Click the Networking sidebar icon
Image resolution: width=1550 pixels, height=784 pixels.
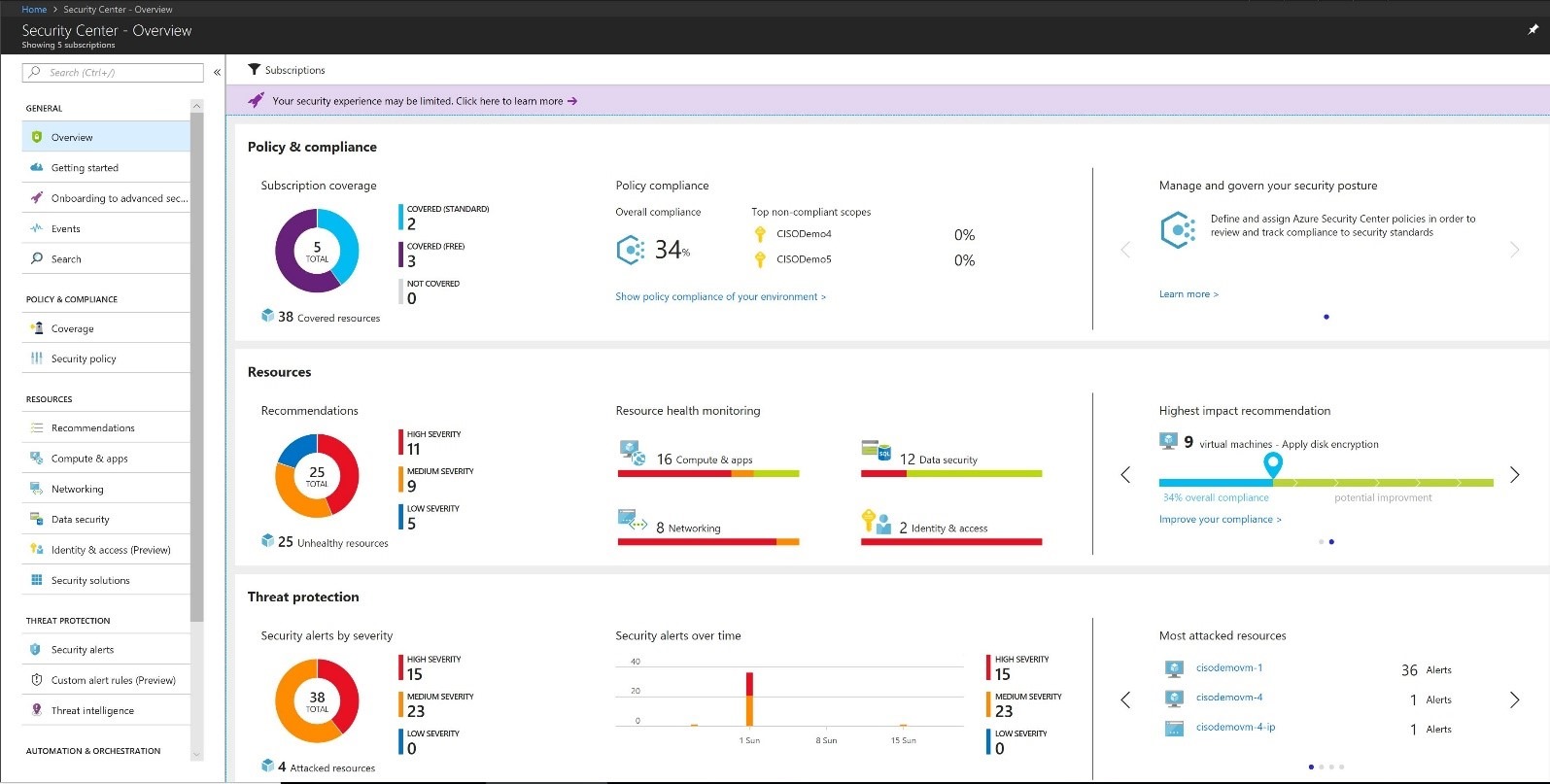point(37,489)
